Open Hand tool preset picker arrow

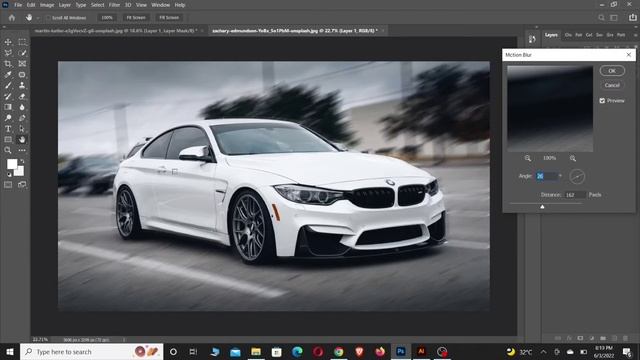pyautogui.click(x=38, y=18)
